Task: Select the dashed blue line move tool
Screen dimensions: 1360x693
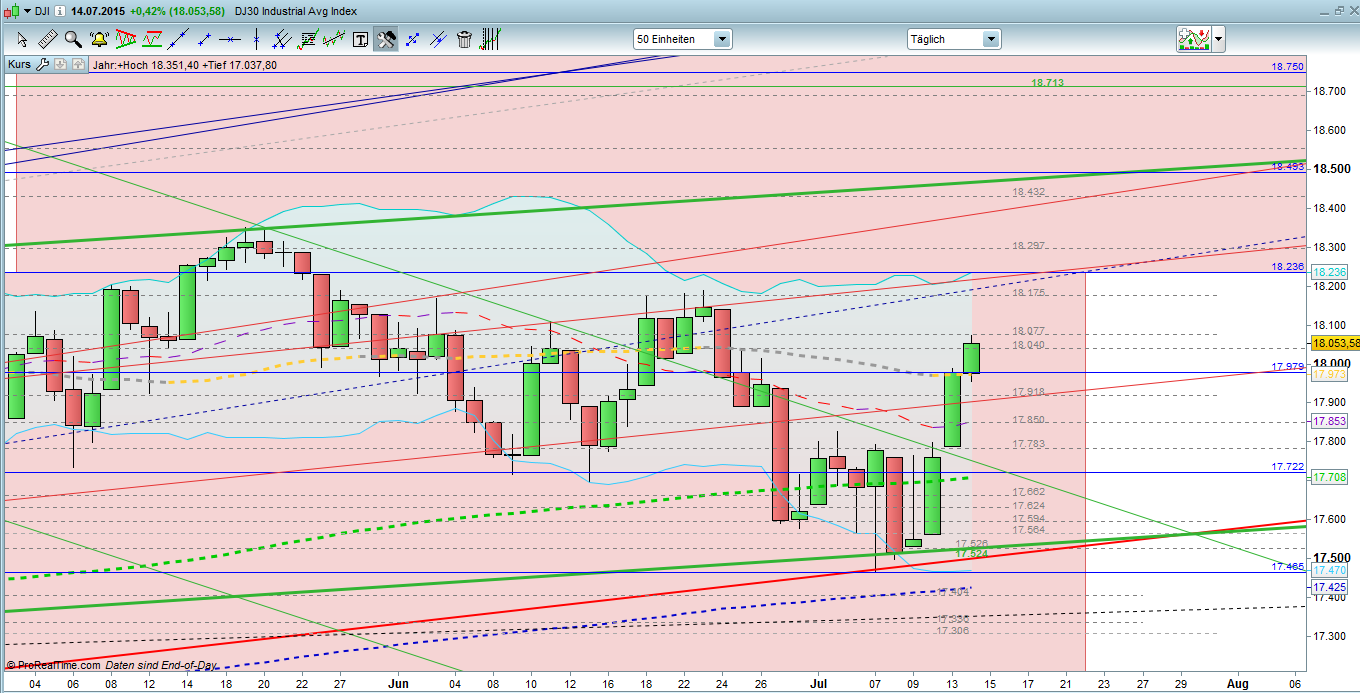Action: click(x=412, y=39)
